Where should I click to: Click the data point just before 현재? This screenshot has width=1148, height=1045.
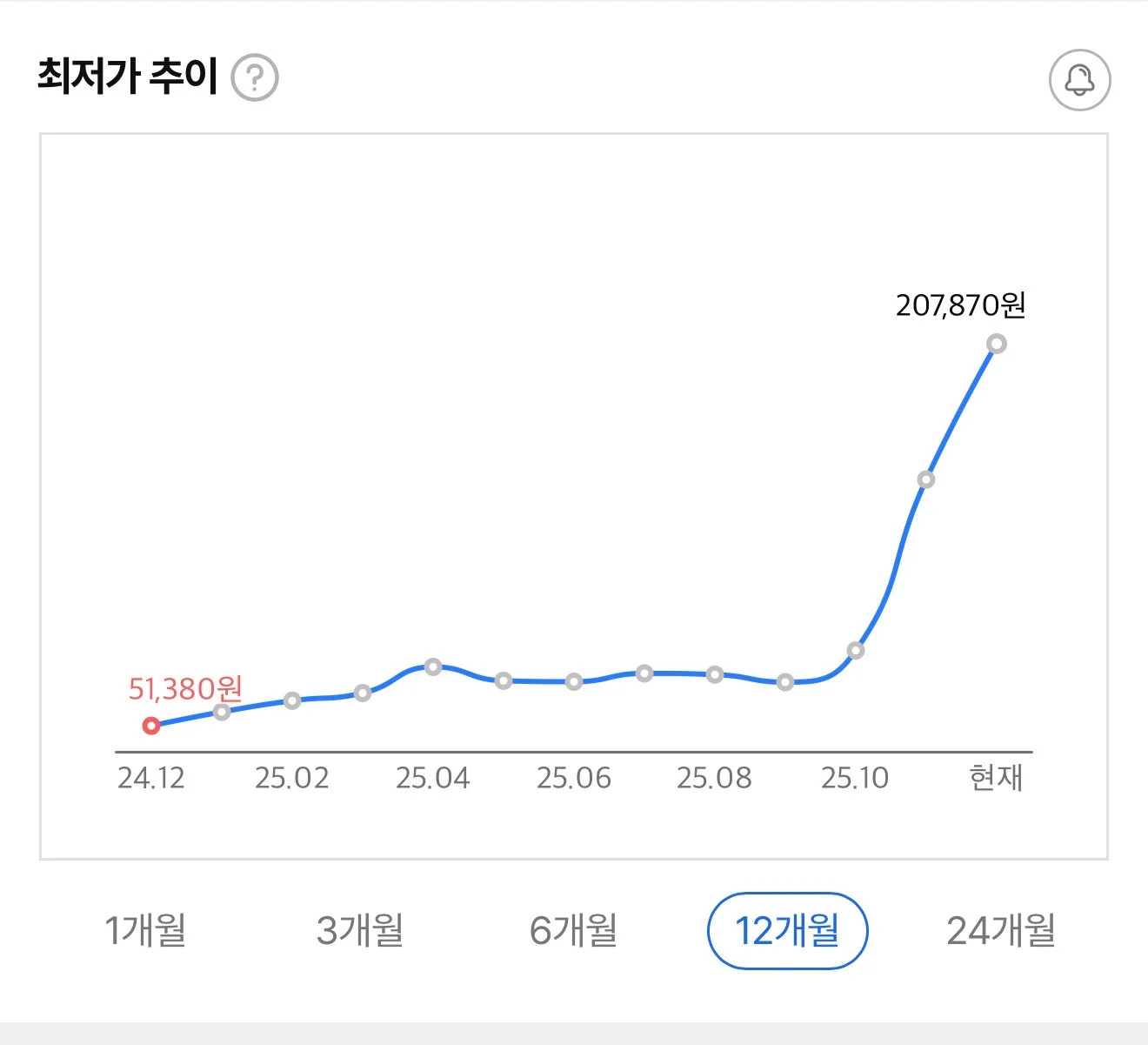(x=926, y=480)
